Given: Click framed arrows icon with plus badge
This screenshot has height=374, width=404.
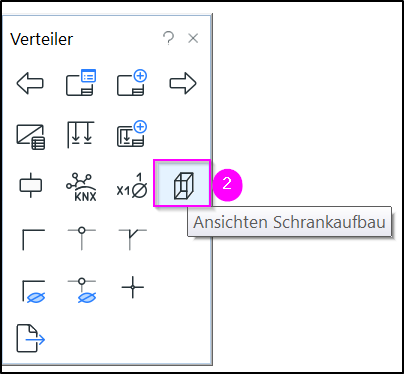Looking at the screenshot, I should coord(132,134).
